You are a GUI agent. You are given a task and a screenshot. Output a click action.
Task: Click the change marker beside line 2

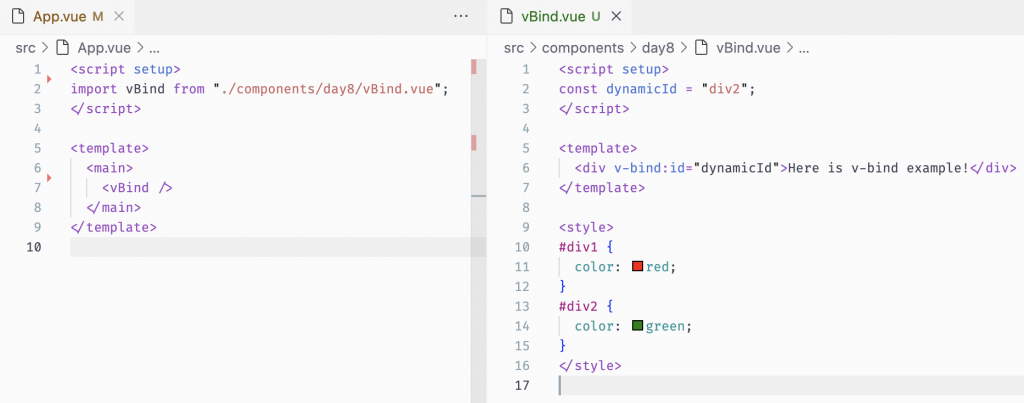[49, 78]
